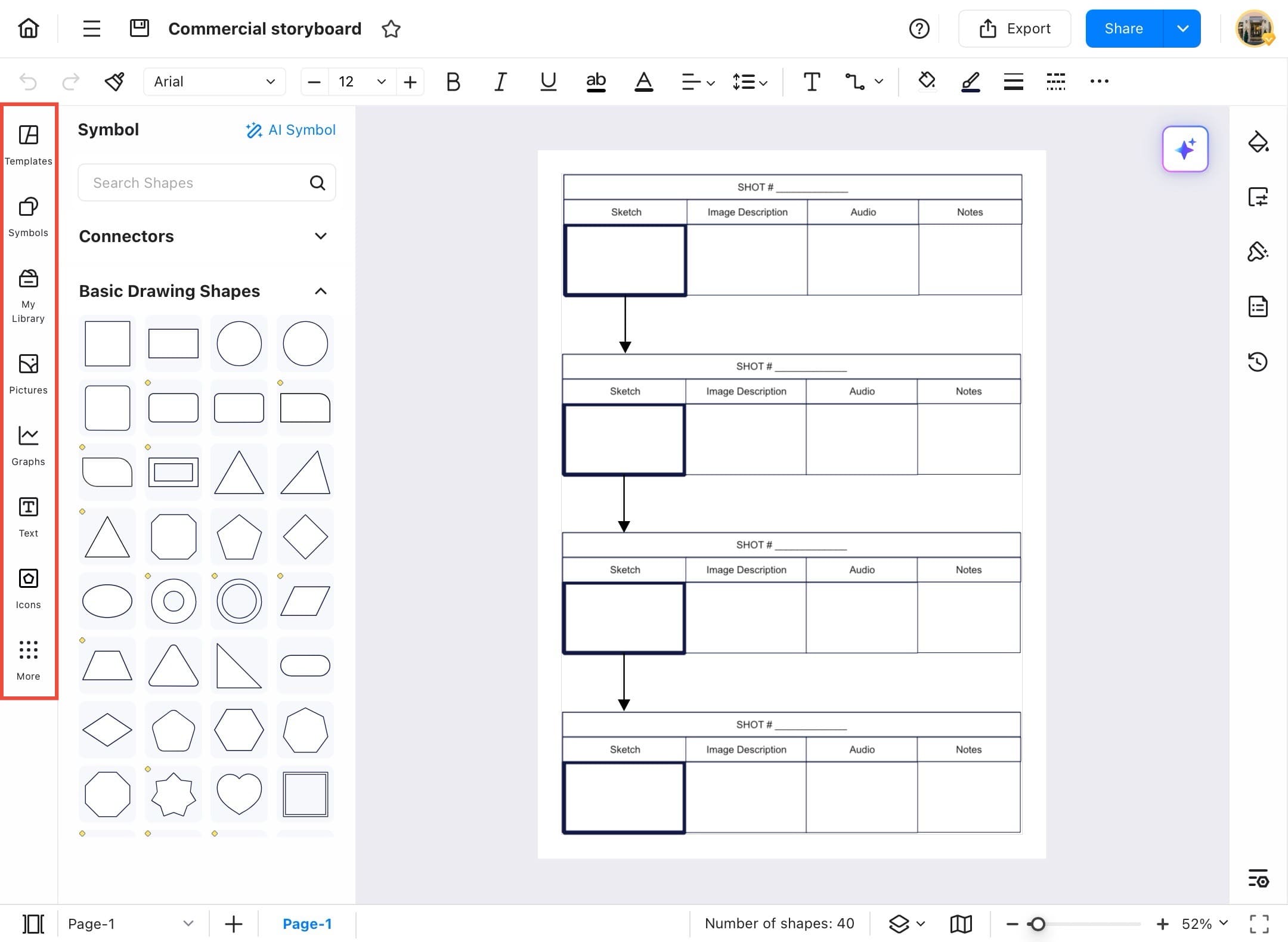1288x942 pixels.
Task: Open the Templates sidebar panel
Action: (x=28, y=144)
